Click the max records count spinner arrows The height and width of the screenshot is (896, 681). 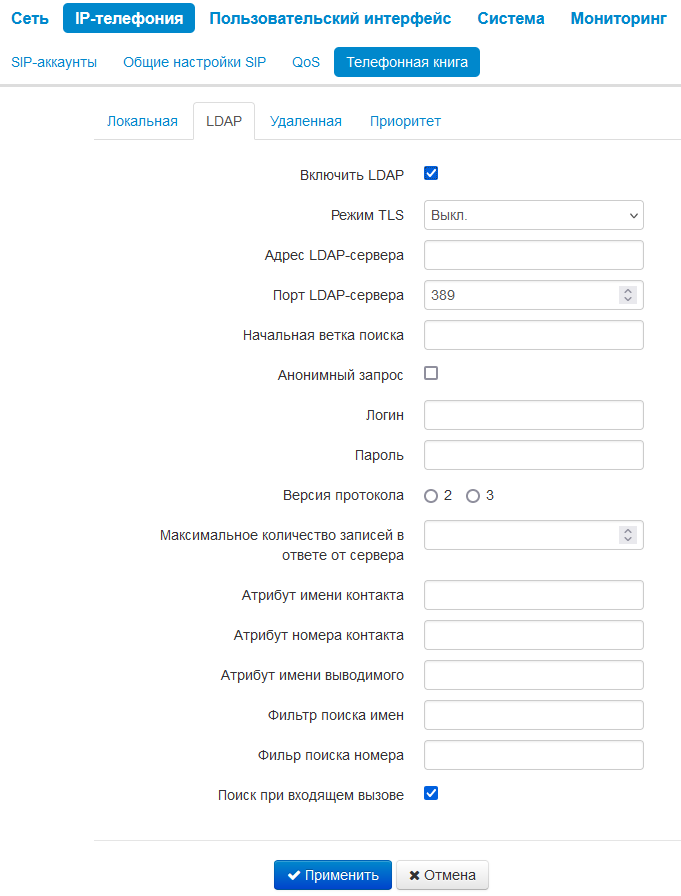628,535
